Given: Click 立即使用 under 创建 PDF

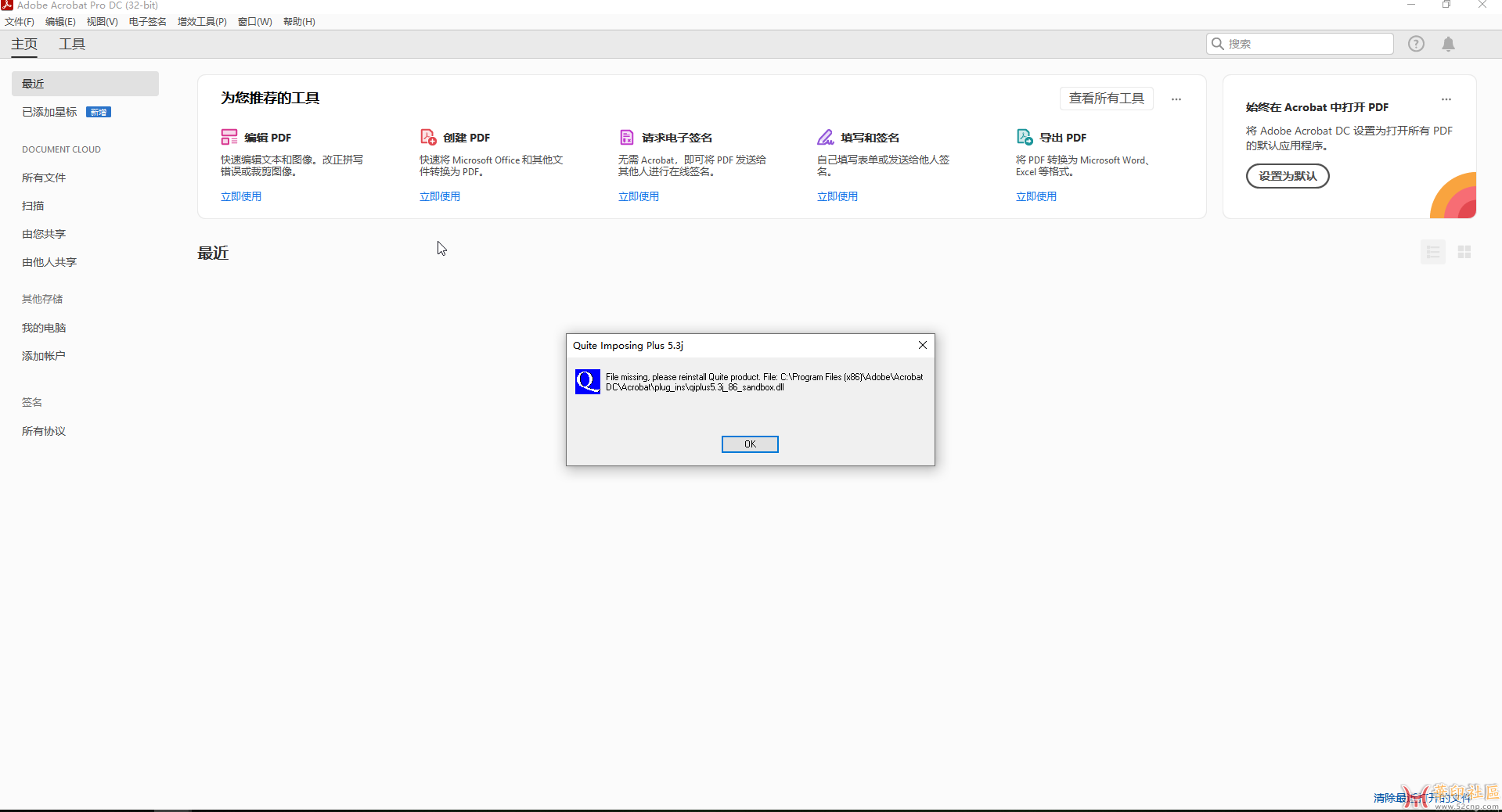Looking at the screenshot, I should click(x=440, y=196).
